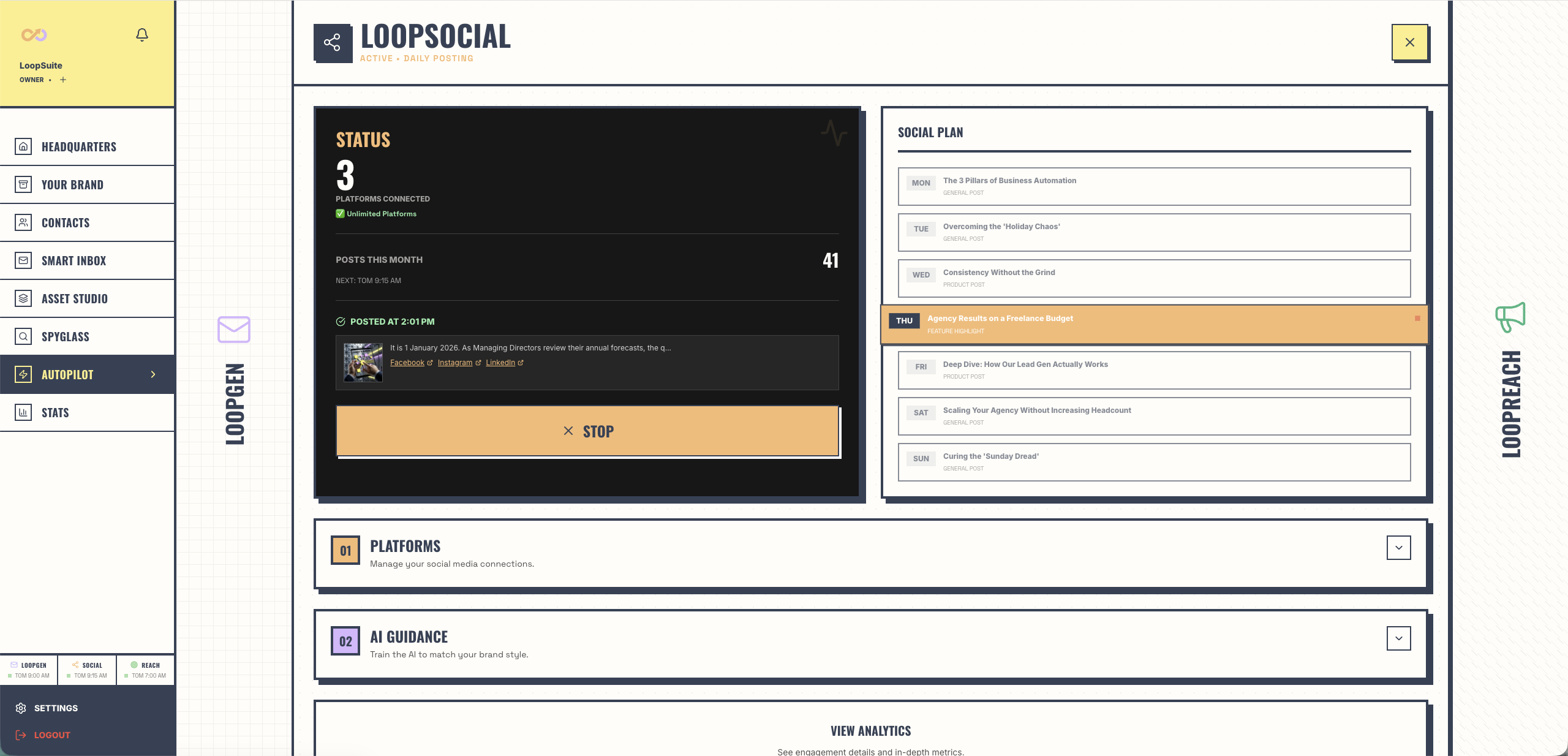
Task: Click the activity pulse icon in Status panel
Action: [x=834, y=132]
